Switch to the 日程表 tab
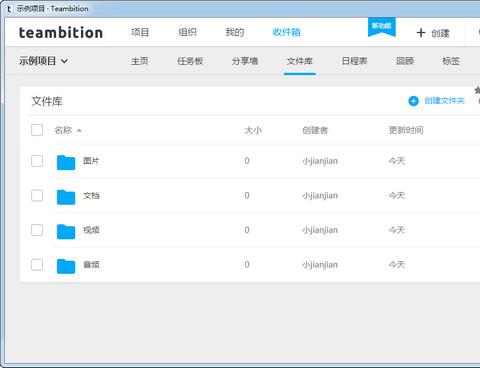Screen dimensions: 480x368 [354, 61]
